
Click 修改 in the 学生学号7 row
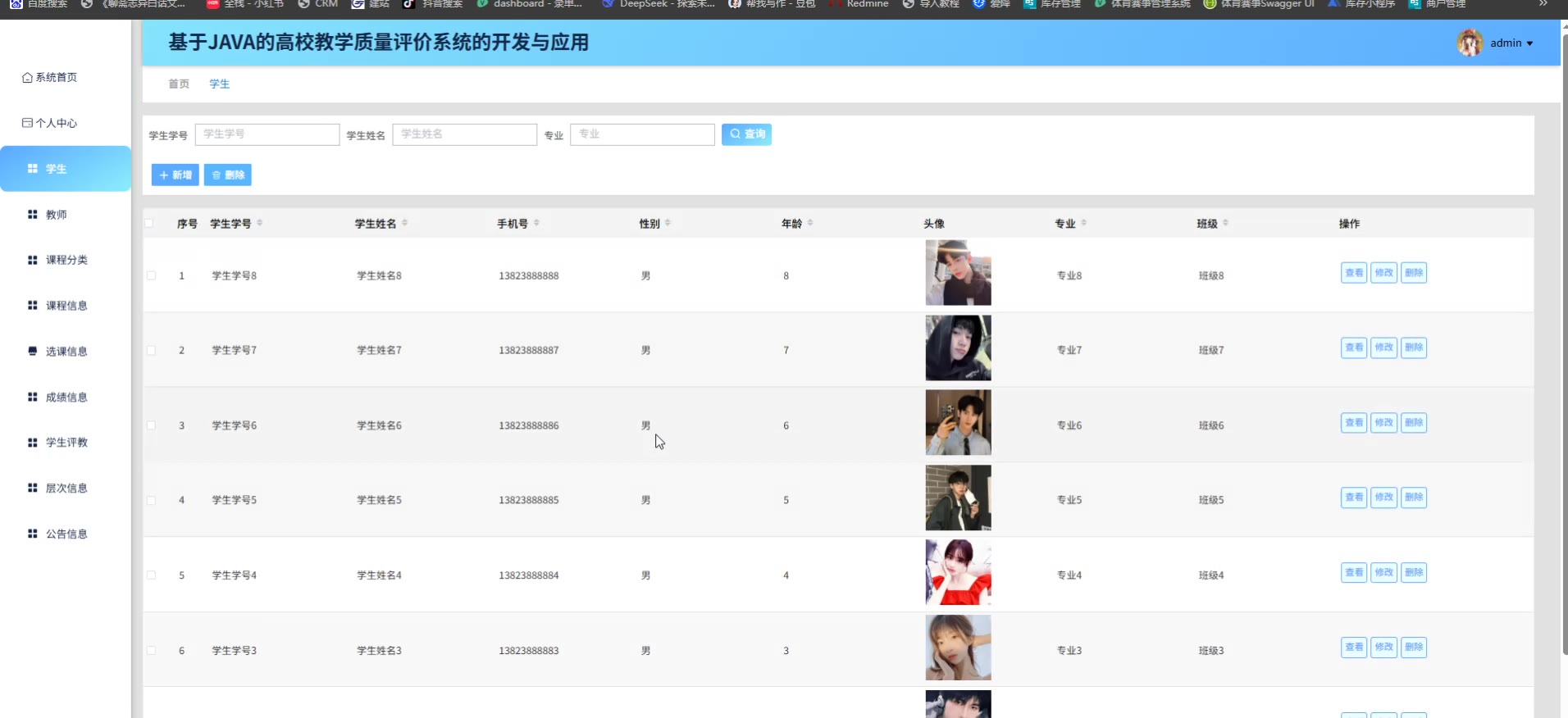click(x=1384, y=348)
